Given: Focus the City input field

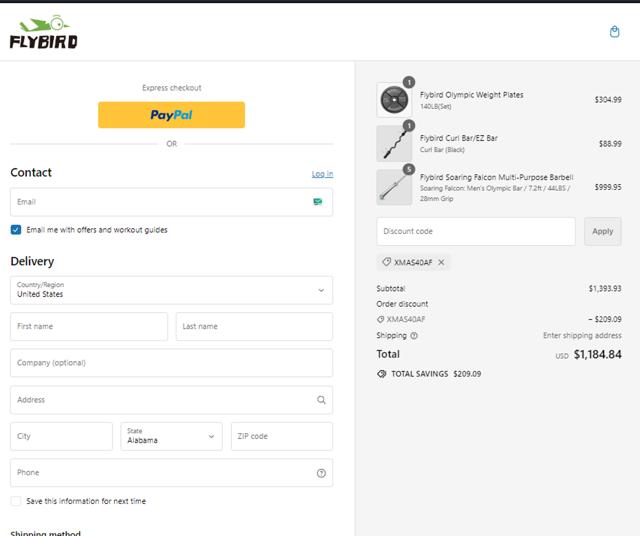Looking at the screenshot, I should [61, 436].
